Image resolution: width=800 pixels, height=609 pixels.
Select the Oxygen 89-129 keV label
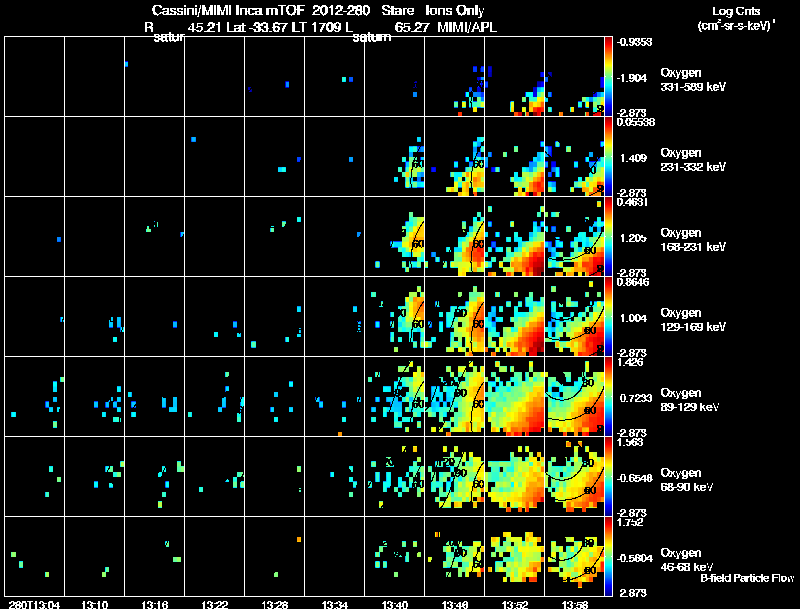pos(689,400)
